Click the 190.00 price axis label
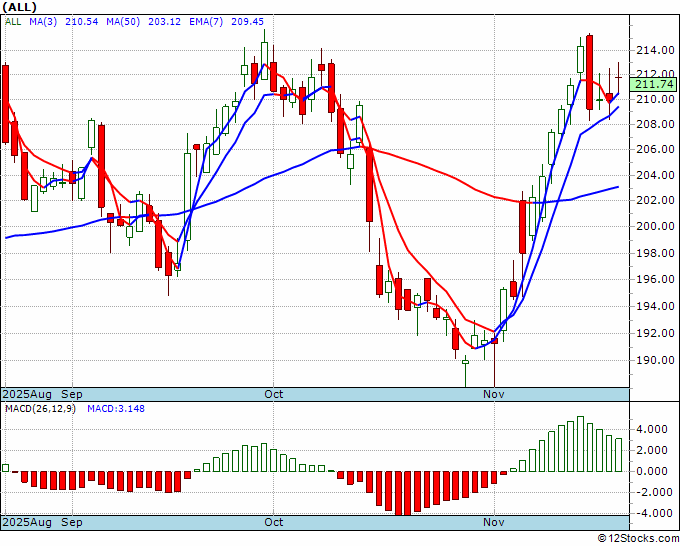Image resolution: width=680 pixels, height=546 pixels. [655, 360]
